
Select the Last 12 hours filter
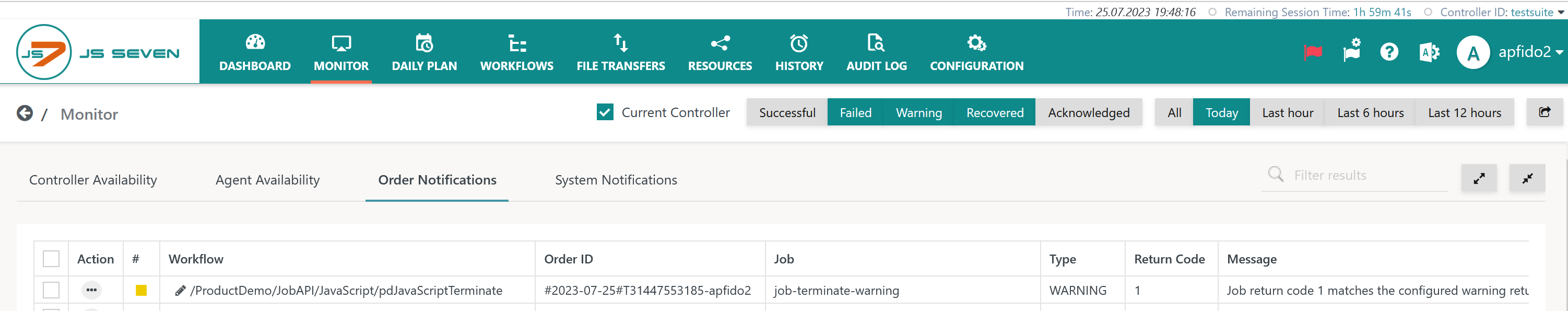[x=1465, y=113]
